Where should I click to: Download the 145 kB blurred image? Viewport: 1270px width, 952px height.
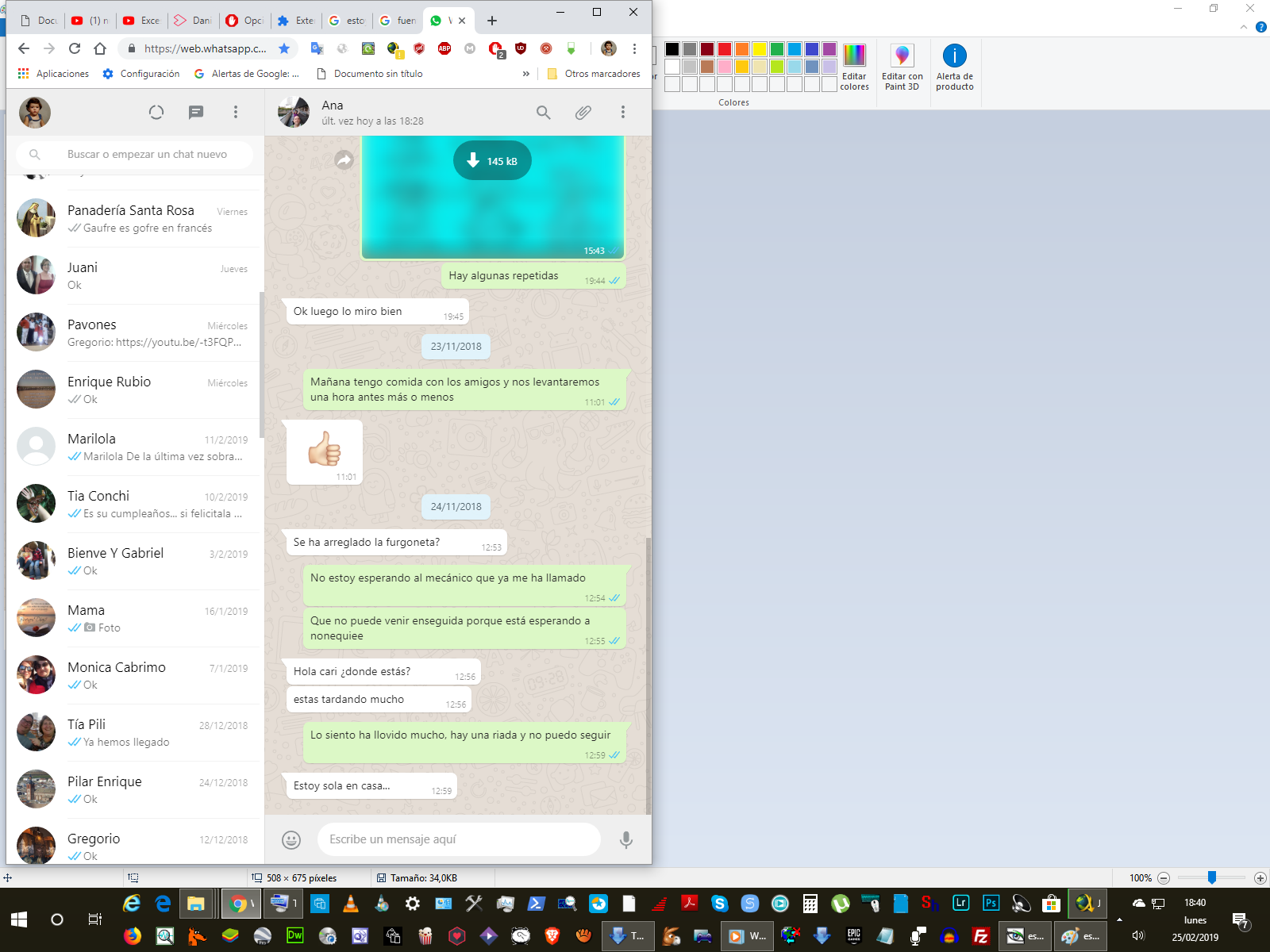pos(492,161)
